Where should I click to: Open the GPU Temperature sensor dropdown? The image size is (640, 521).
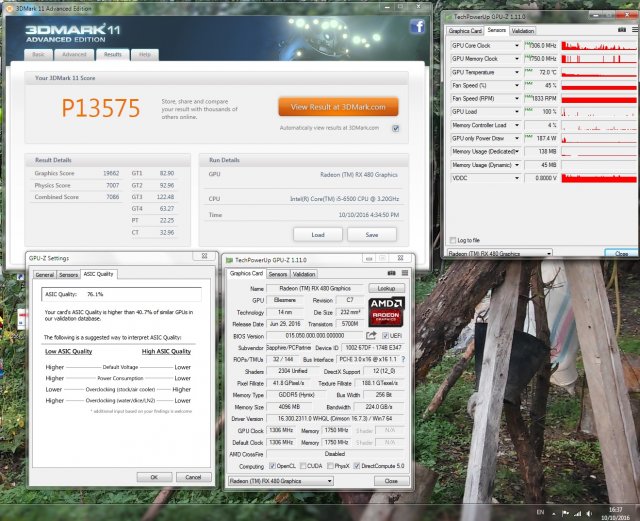[x=517, y=72]
